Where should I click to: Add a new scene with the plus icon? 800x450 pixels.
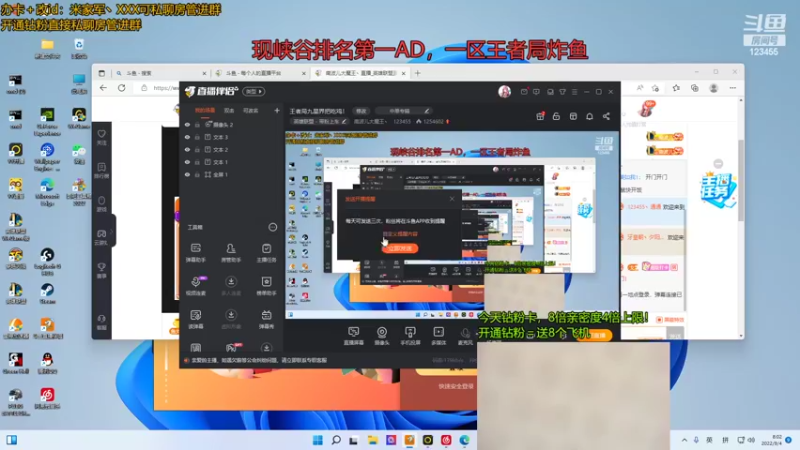pyautogui.click(x=277, y=110)
